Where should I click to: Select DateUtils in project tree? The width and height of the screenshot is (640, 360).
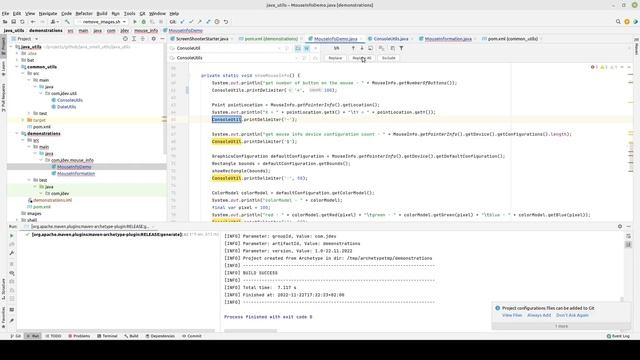click(x=67, y=107)
